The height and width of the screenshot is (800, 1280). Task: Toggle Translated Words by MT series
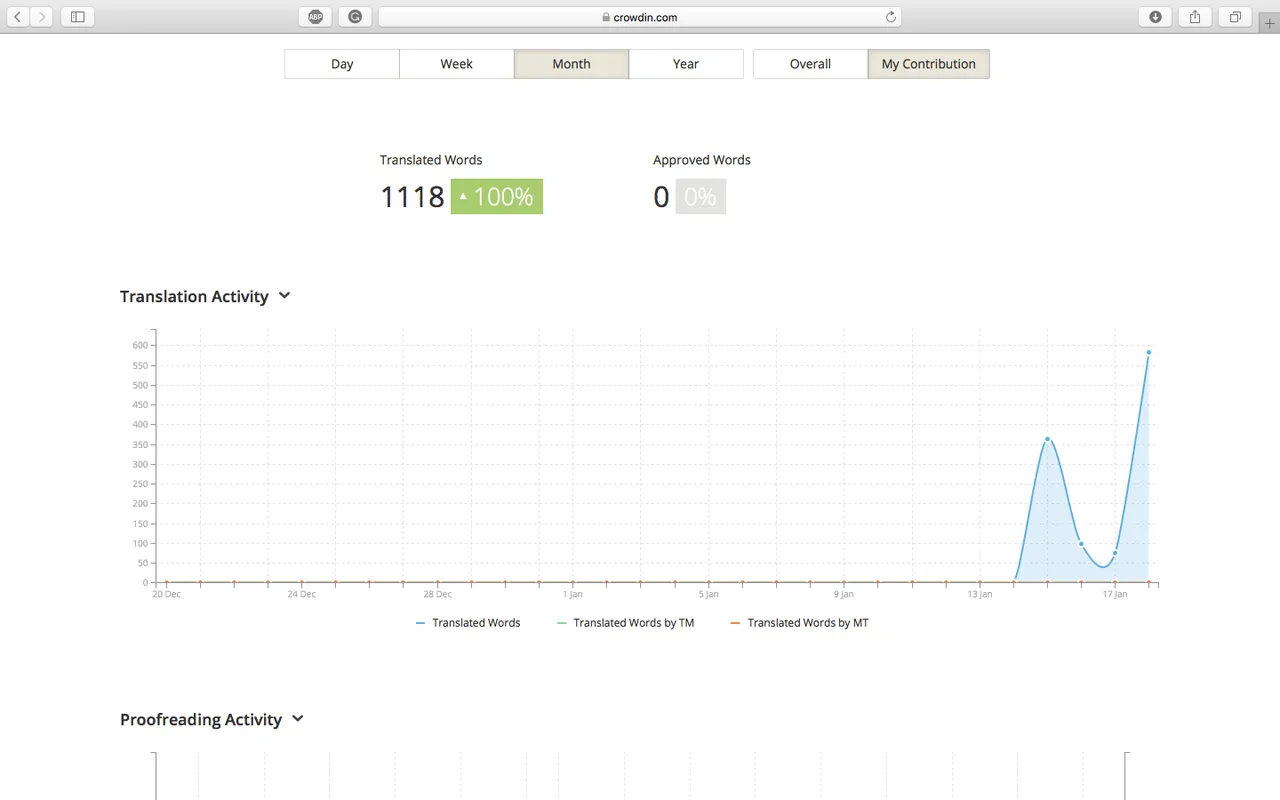[x=799, y=623]
